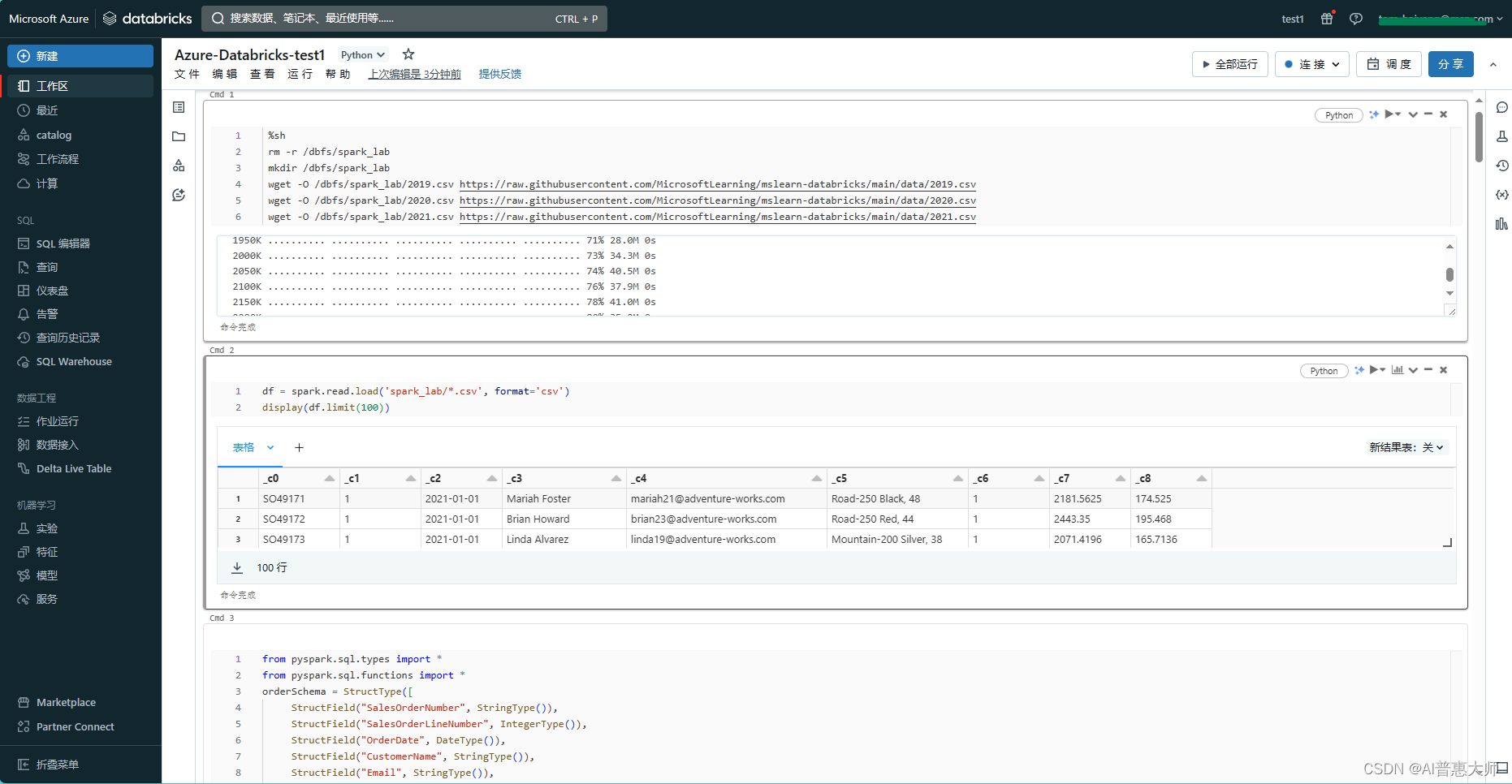Open the gift what's new icon in top bar
The image size is (1512, 784).
click(1327, 19)
